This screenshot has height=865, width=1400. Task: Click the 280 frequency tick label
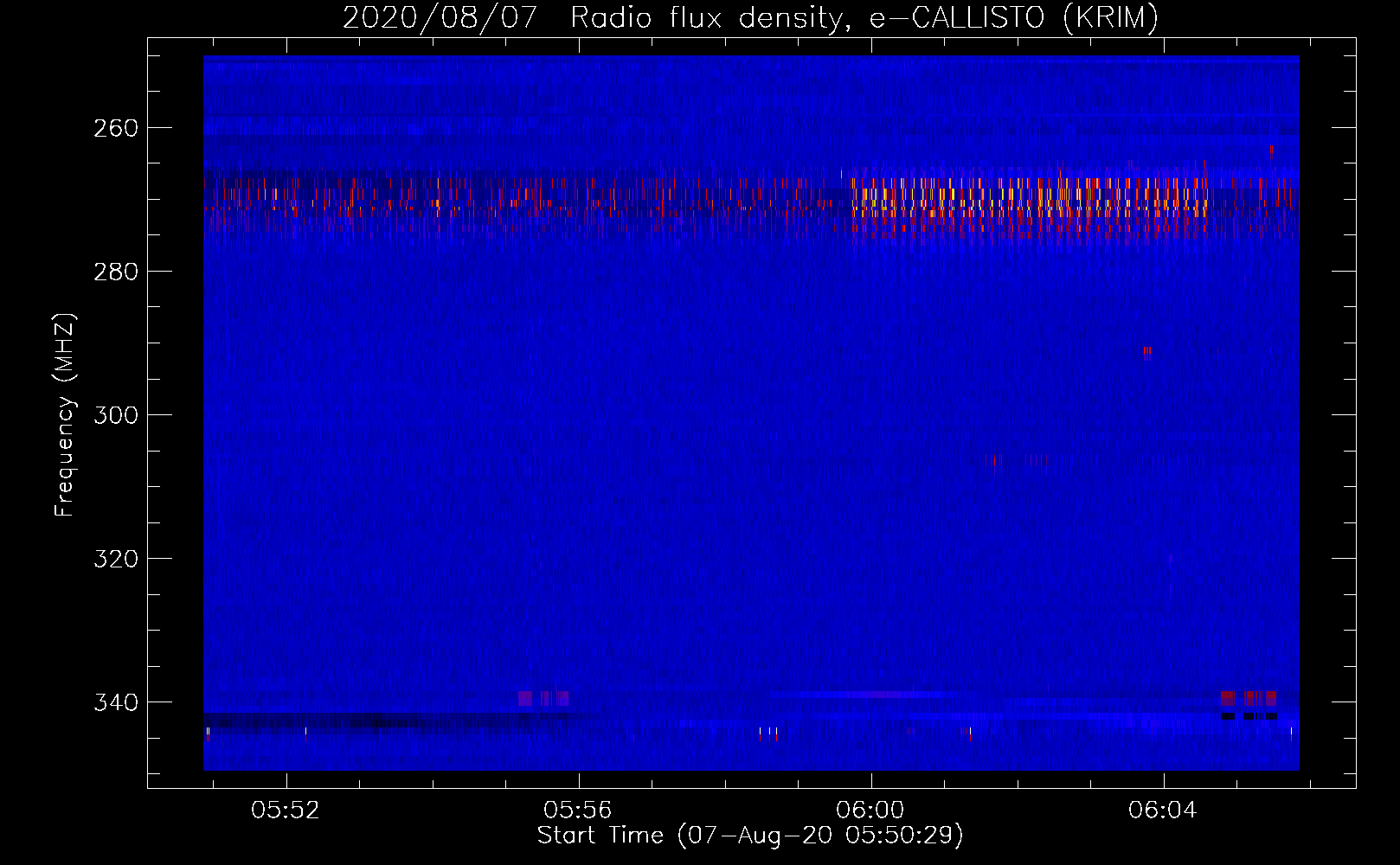[x=116, y=272]
